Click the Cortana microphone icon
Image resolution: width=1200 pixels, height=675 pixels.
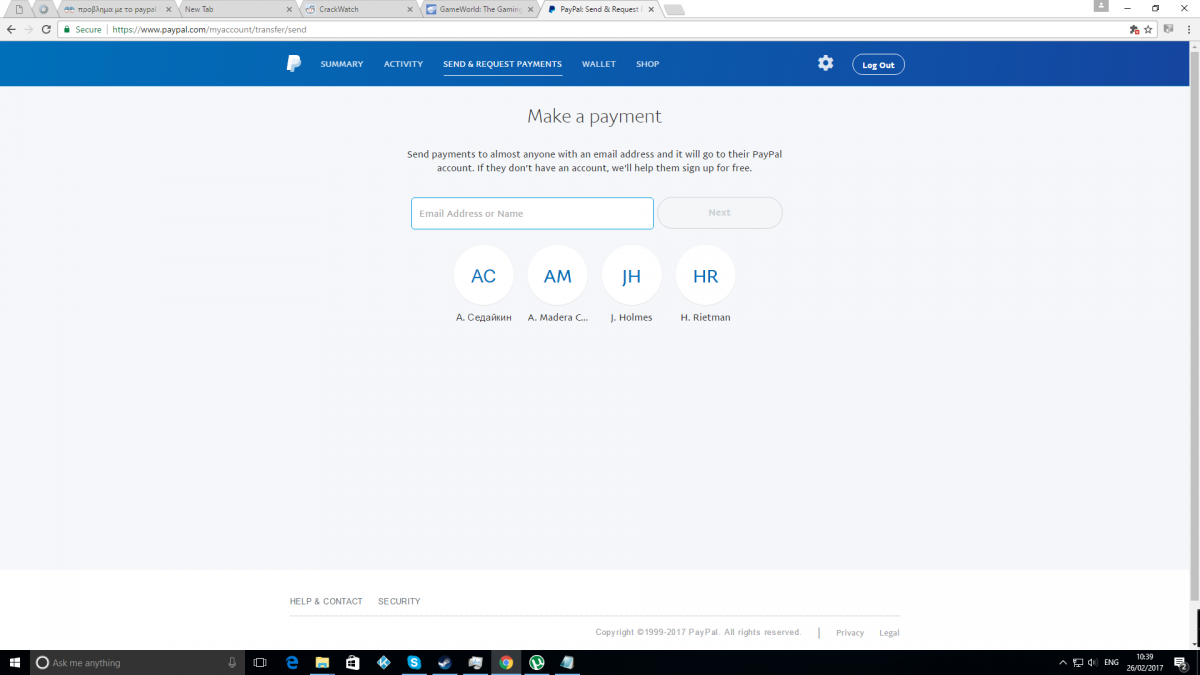point(232,662)
